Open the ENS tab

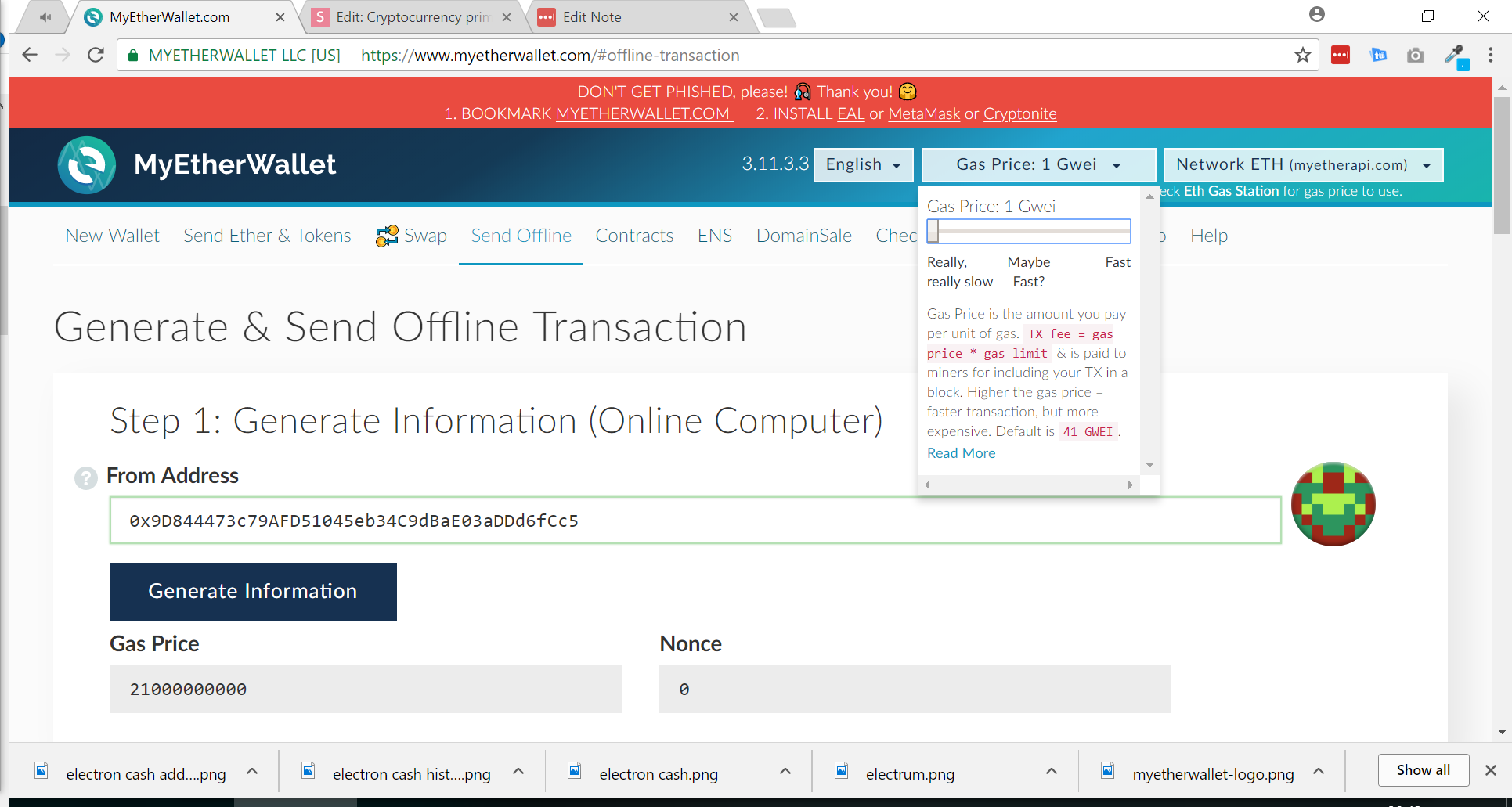pyautogui.click(x=715, y=236)
